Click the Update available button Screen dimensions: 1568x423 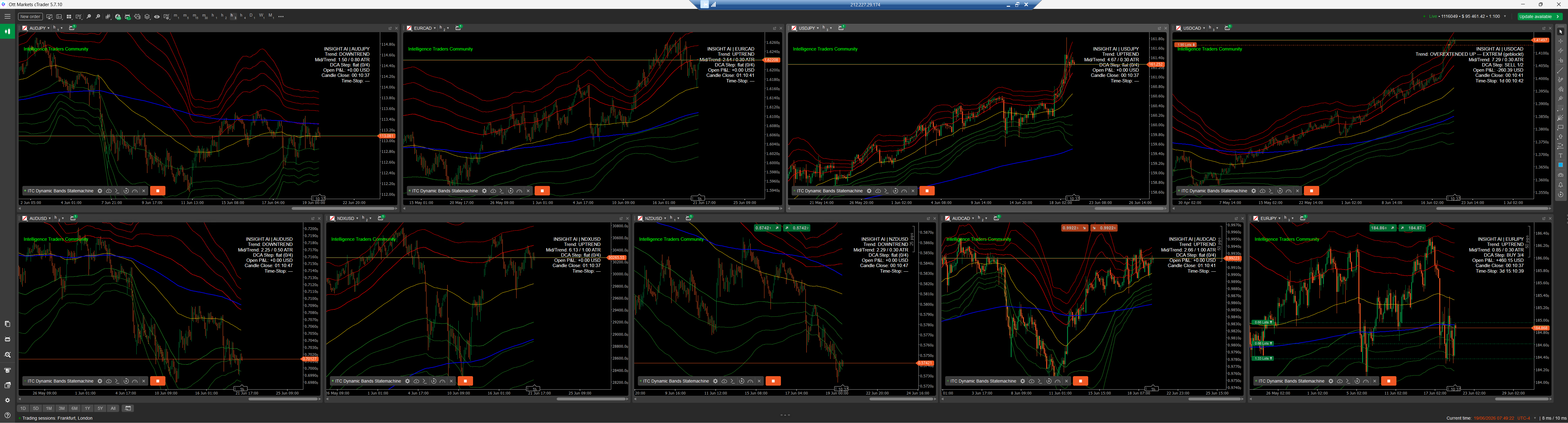(1540, 17)
